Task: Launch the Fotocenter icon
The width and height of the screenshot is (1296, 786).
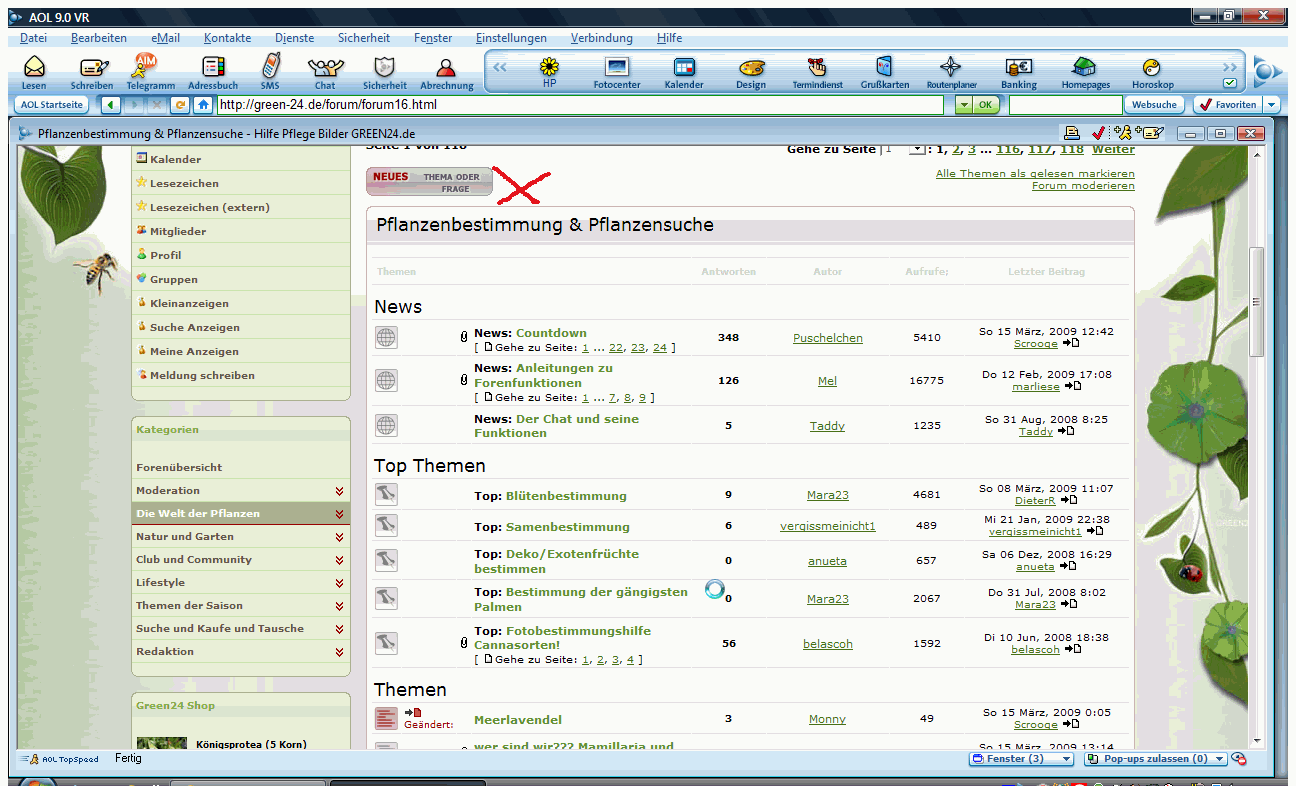Action: click(x=617, y=68)
